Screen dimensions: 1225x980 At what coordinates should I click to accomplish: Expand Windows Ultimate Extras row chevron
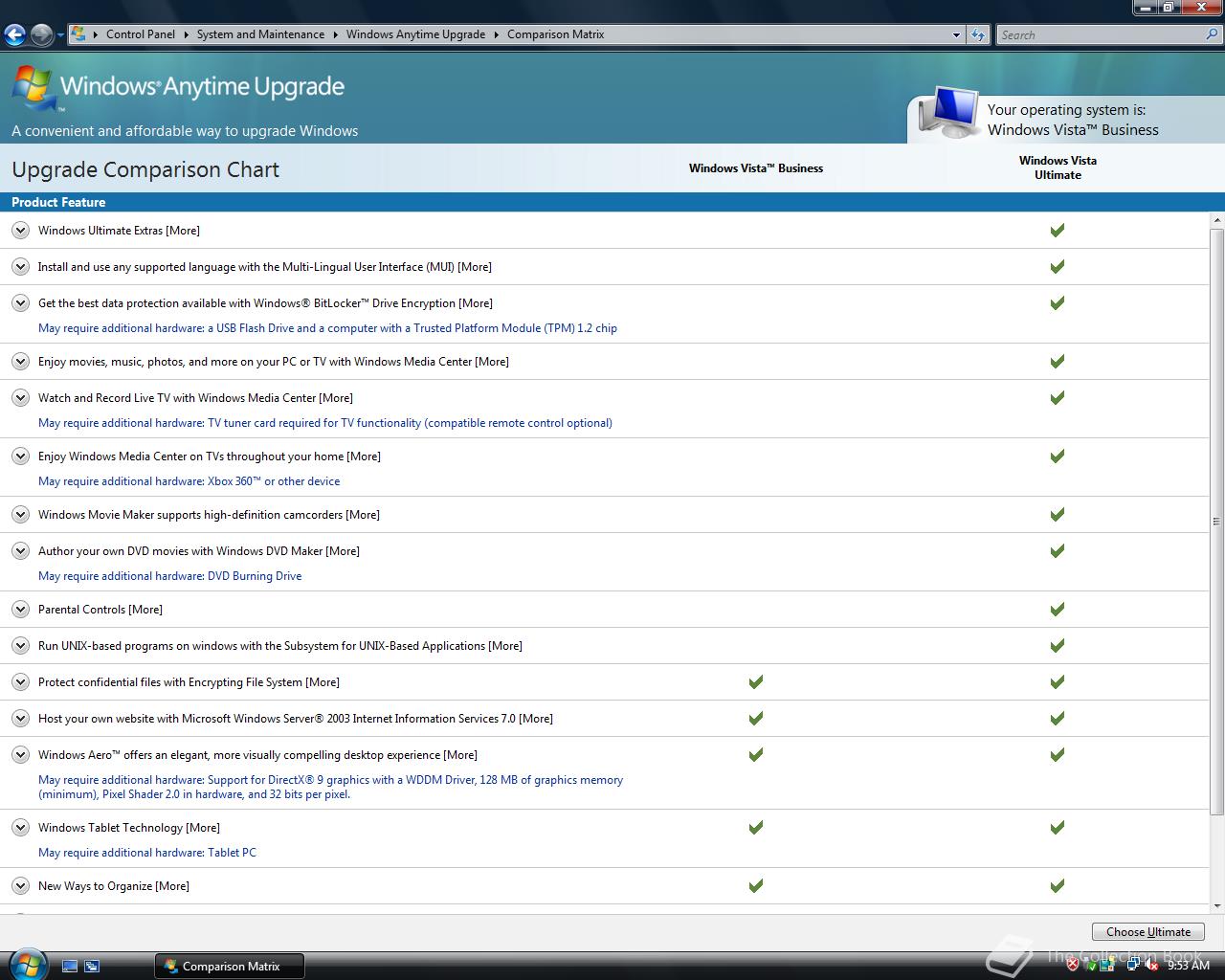20,231
